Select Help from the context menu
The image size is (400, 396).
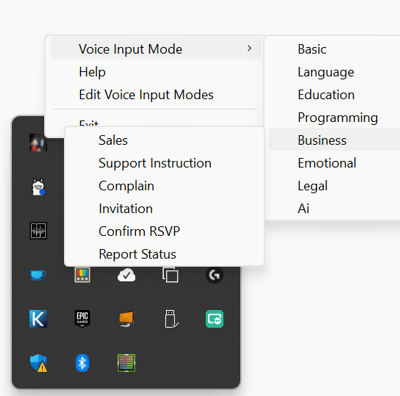click(x=92, y=72)
